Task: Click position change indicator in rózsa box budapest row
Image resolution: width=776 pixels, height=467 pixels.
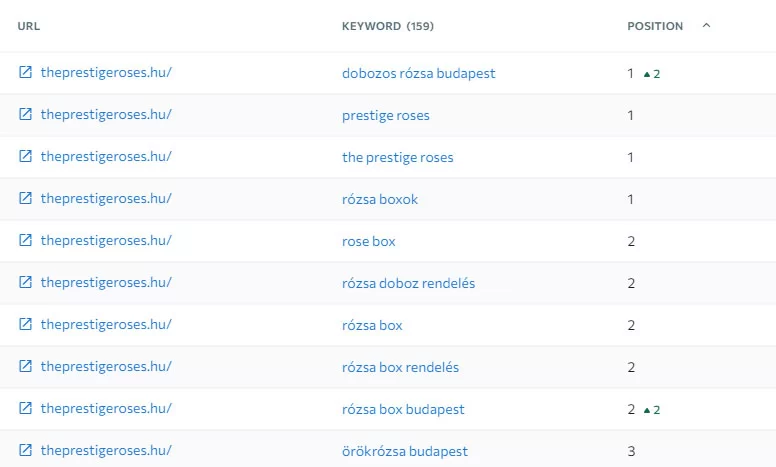Action: (651, 409)
